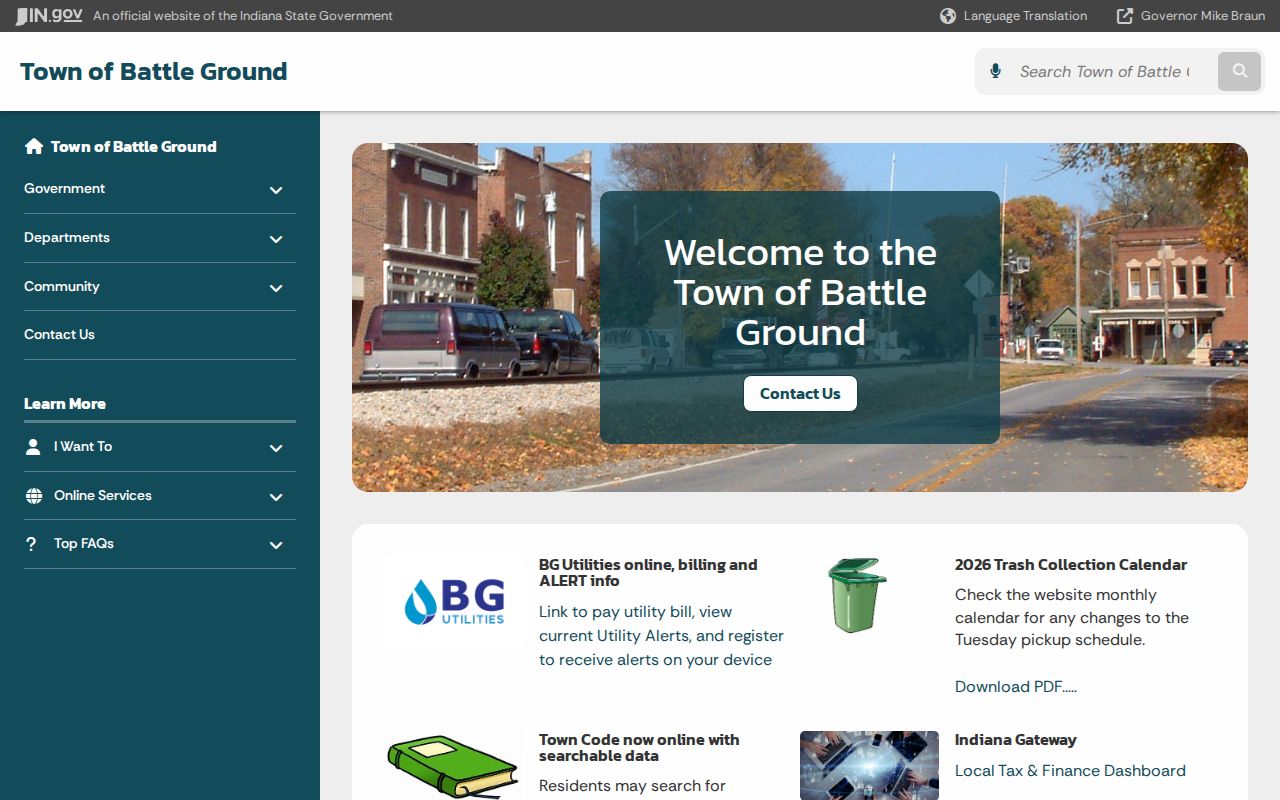
Task: Click the magnifier search button
Action: click(x=1240, y=71)
